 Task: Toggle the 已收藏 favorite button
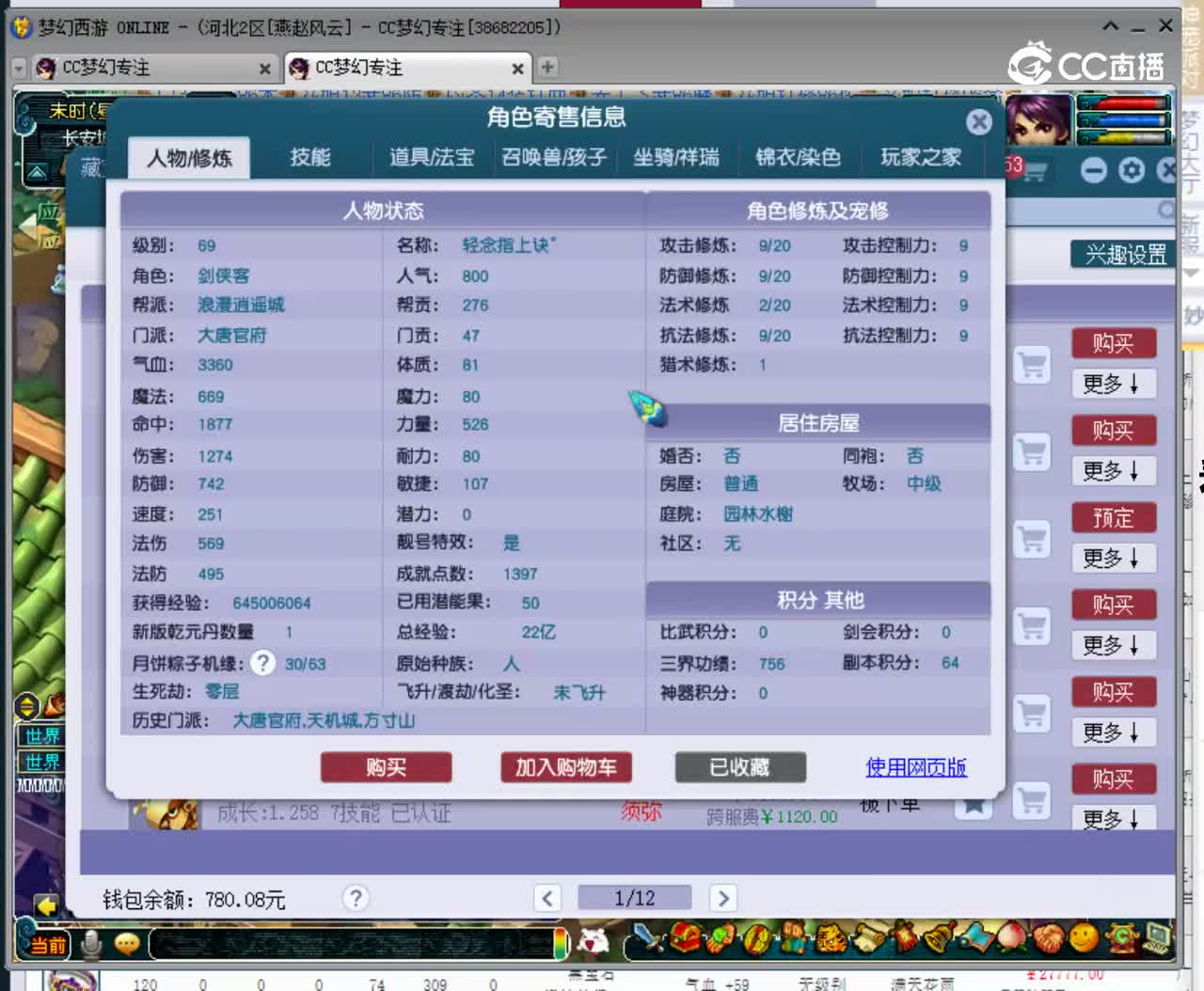click(x=740, y=767)
